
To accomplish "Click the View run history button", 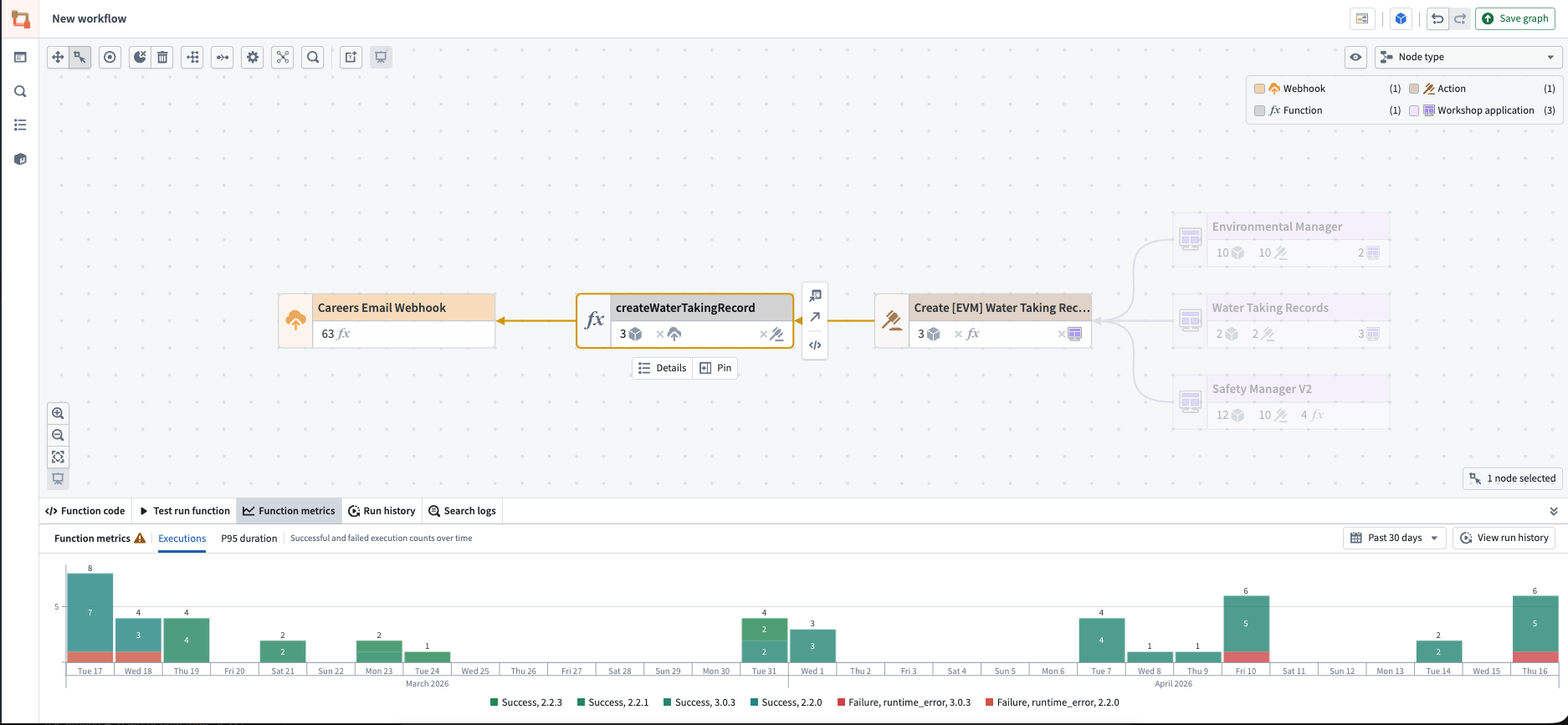I will (1504, 538).
